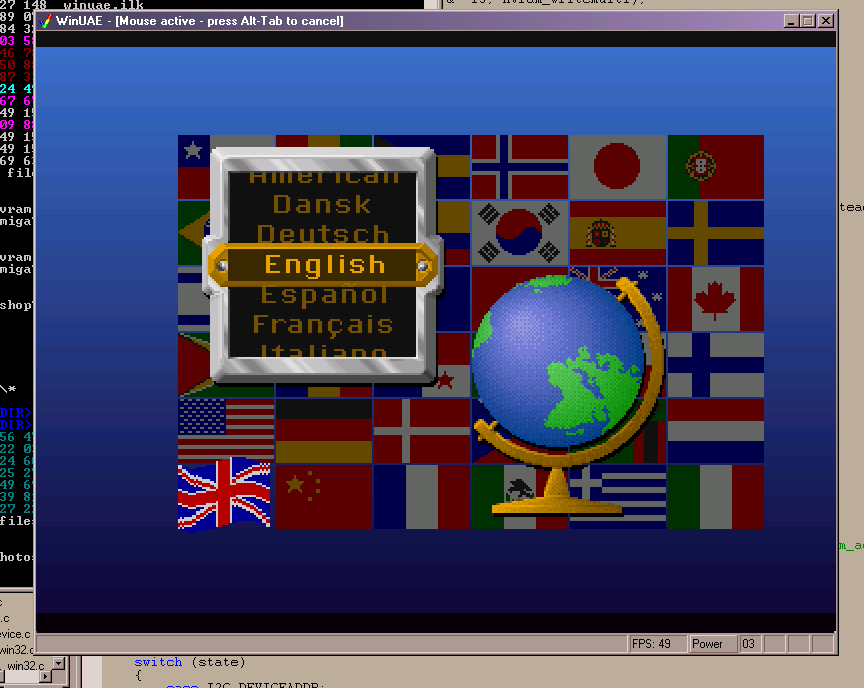This screenshot has width=864, height=688.
Task: Maximize the WinUAE window
Action: click(x=808, y=21)
